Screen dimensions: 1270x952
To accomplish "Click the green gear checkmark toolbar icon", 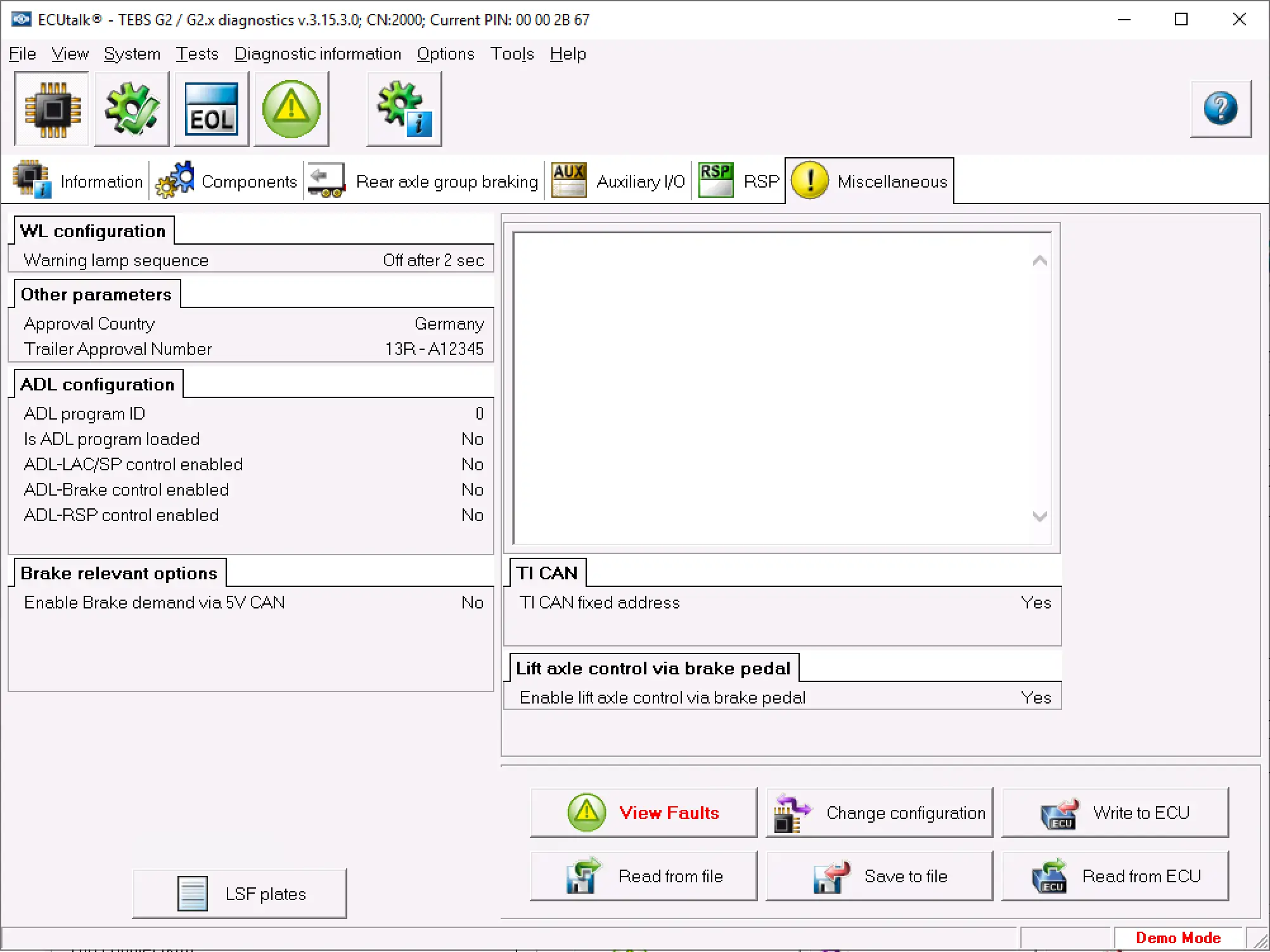I will click(132, 109).
